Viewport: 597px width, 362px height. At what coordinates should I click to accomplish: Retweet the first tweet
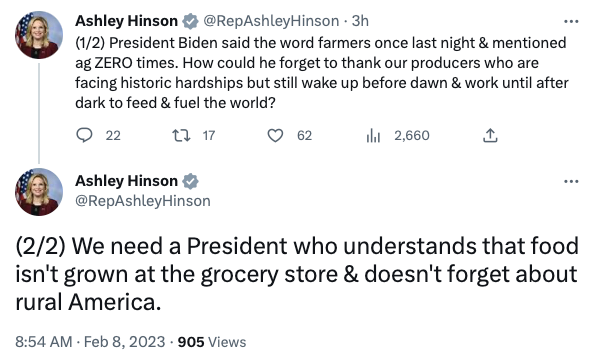click(x=182, y=136)
